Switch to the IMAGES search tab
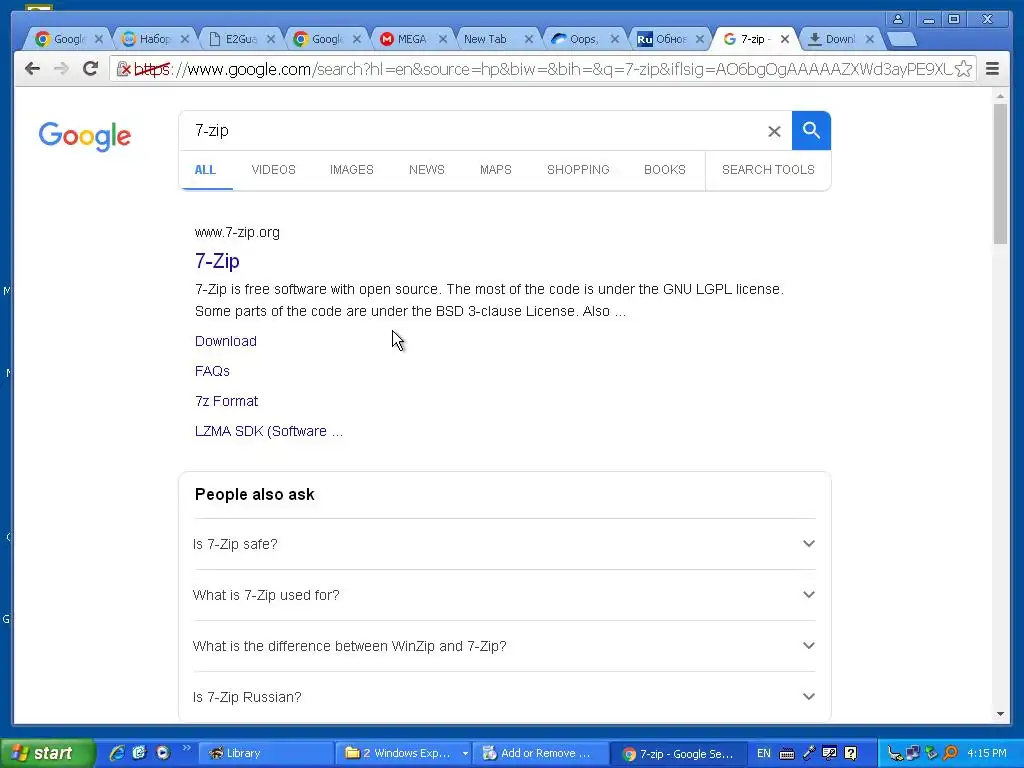 point(351,170)
